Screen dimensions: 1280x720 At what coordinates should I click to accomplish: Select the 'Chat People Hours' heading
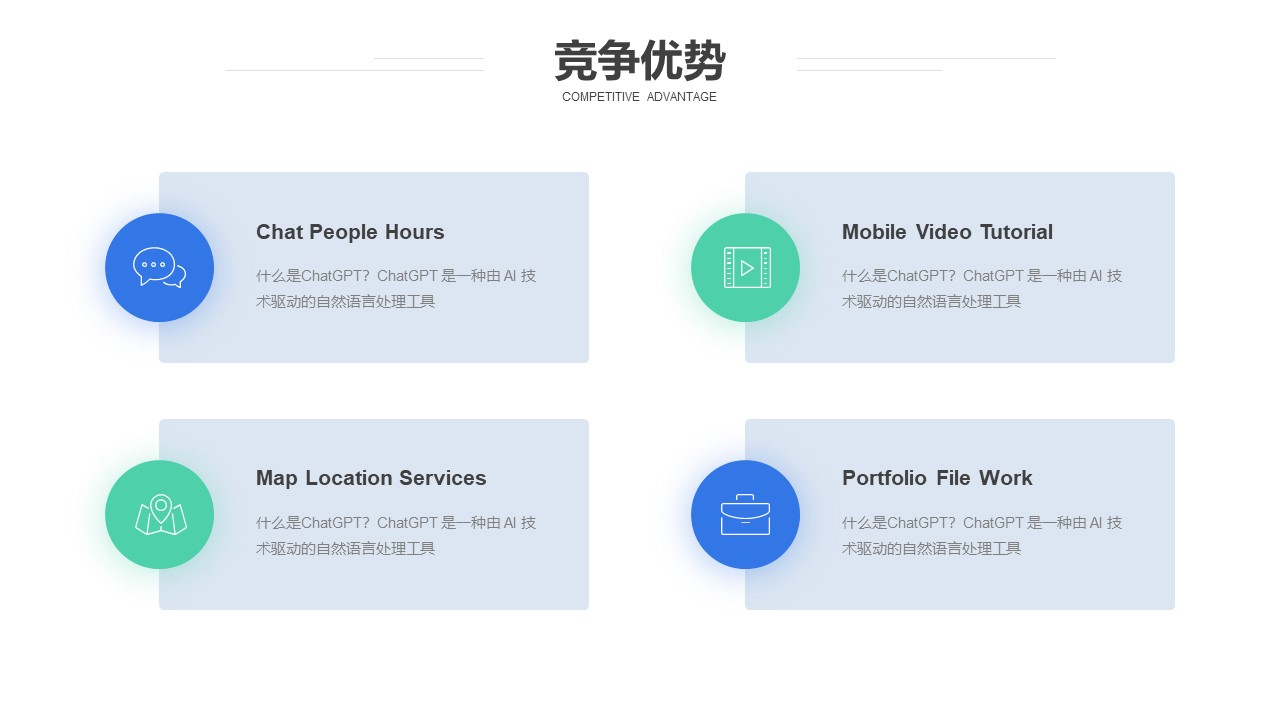(x=350, y=232)
